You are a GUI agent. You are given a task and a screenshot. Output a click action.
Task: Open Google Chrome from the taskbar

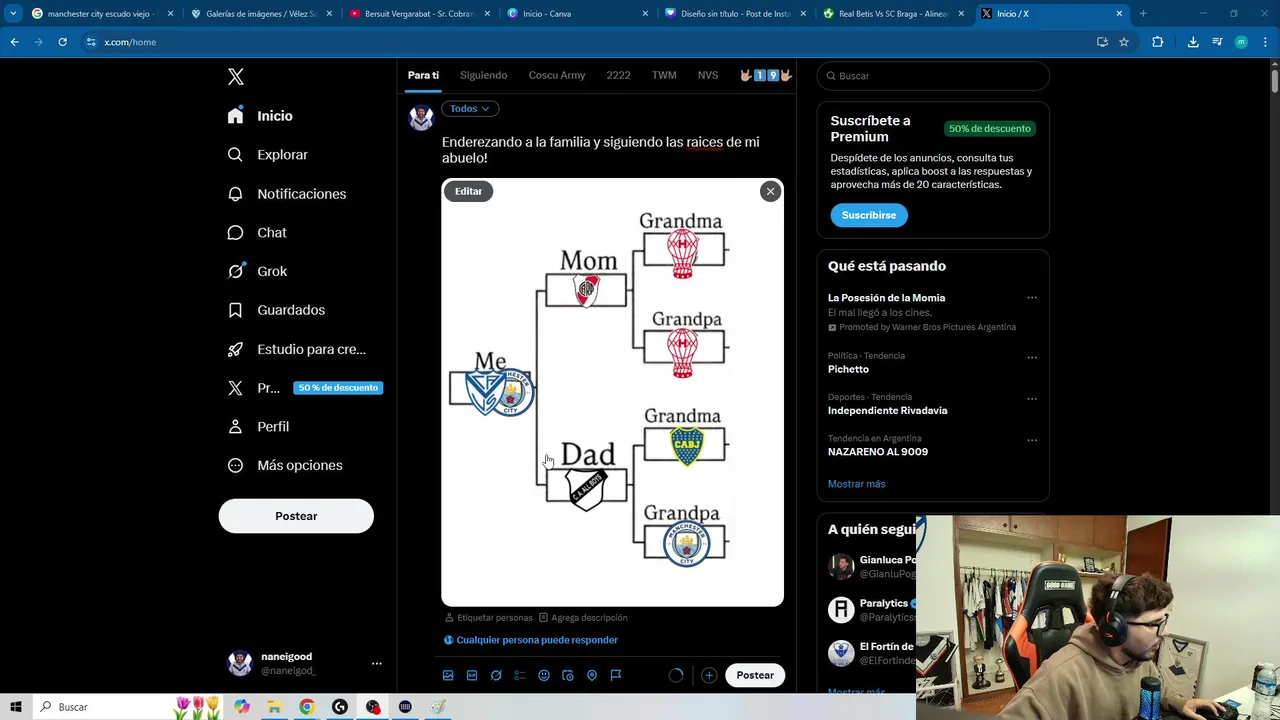307,707
